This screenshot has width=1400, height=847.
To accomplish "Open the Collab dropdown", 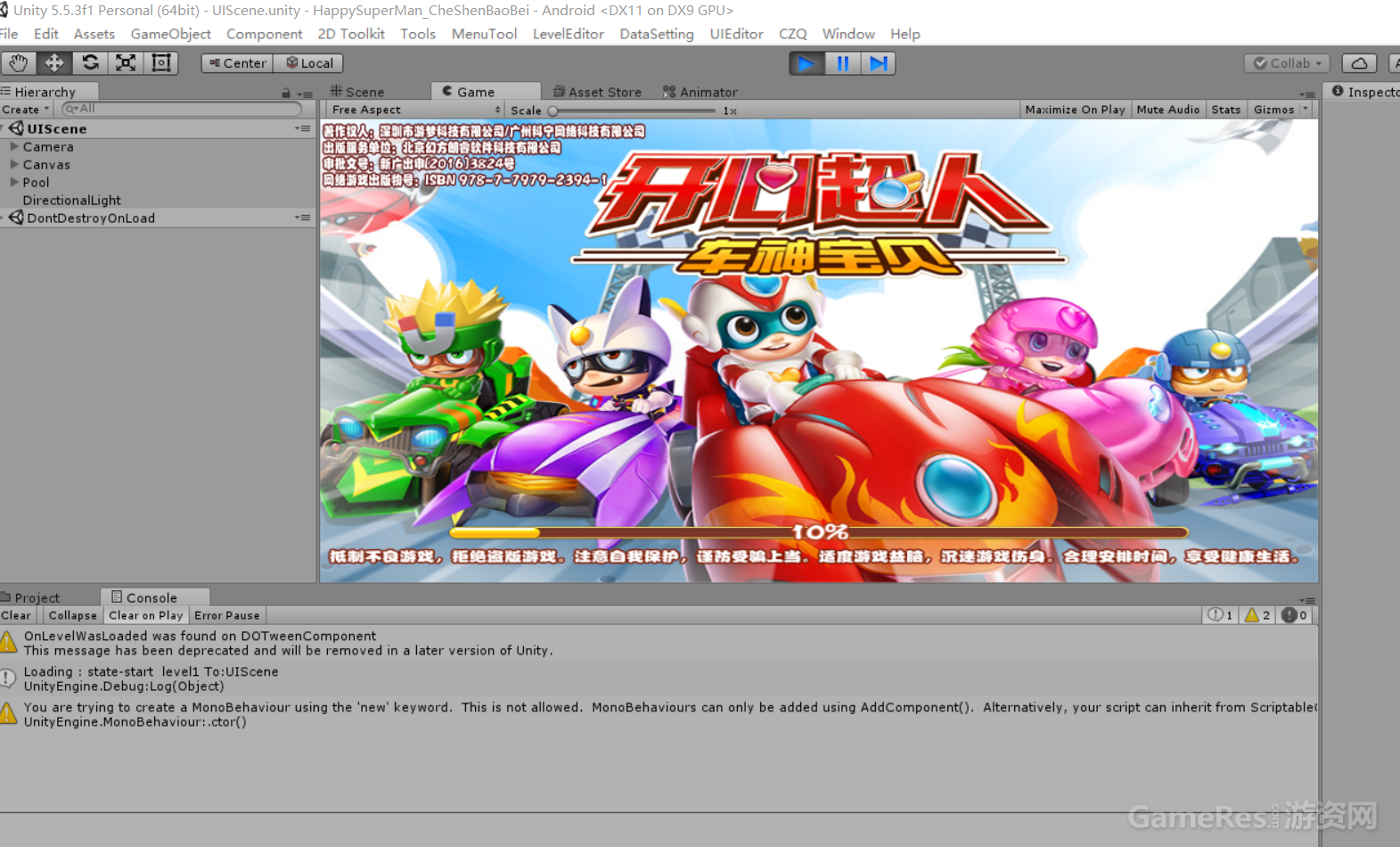I will click(1288, 63).
